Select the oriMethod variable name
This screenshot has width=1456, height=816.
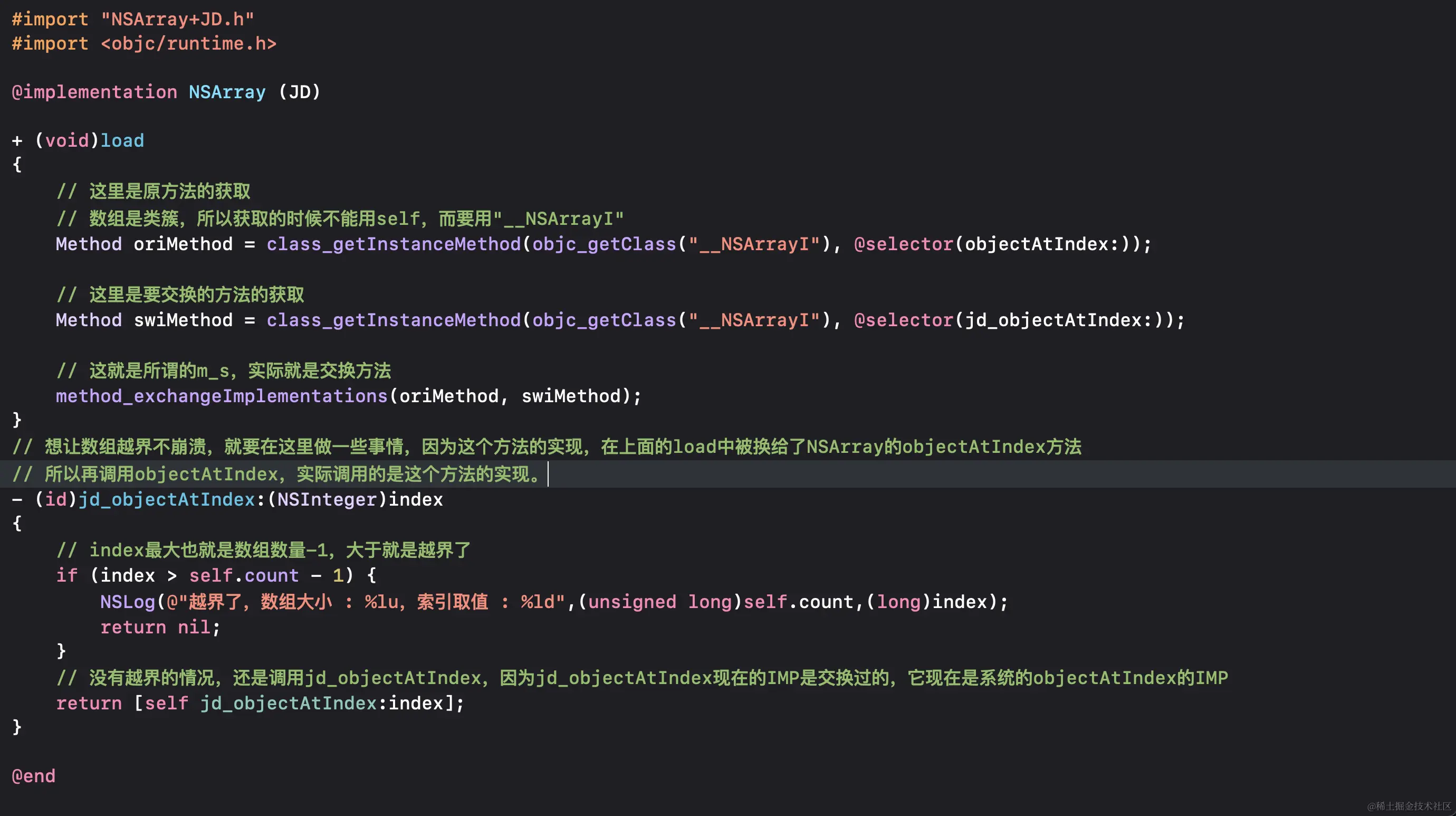click(184, 244)
